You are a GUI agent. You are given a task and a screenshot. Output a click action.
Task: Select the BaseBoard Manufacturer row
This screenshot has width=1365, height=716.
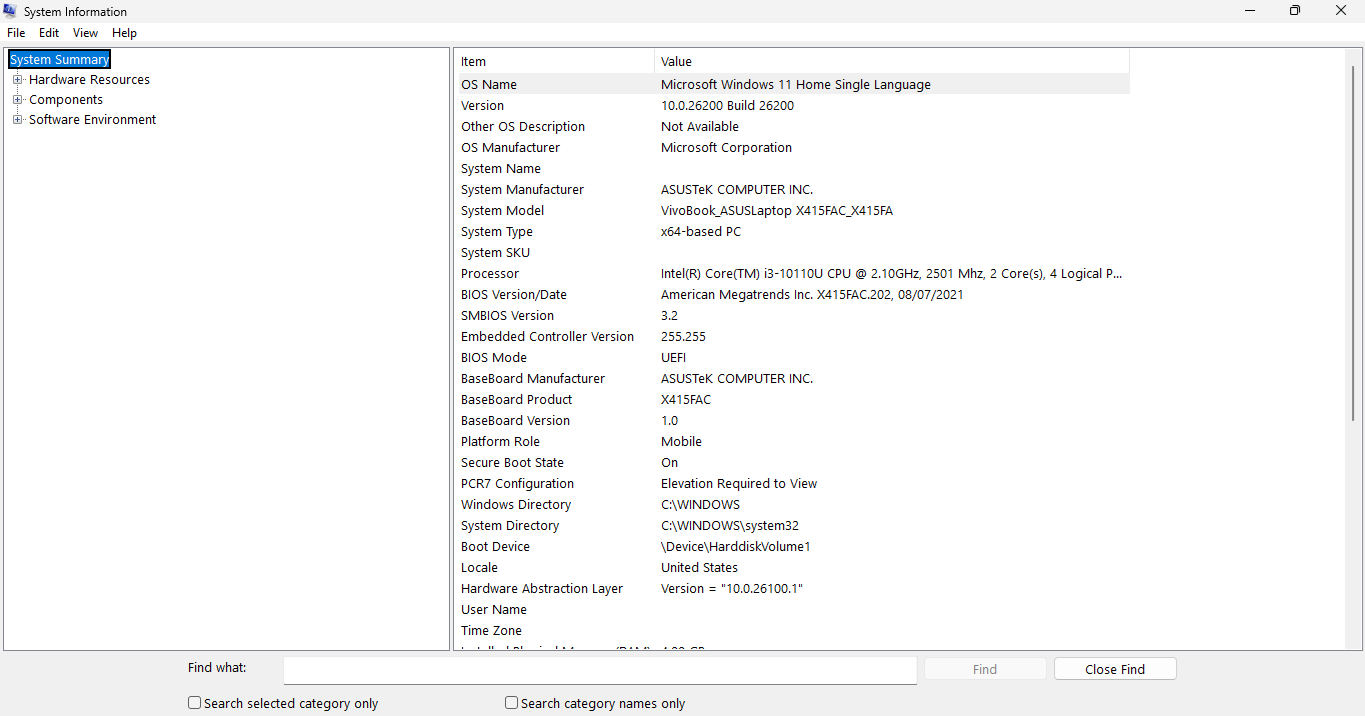click(794, 379)
